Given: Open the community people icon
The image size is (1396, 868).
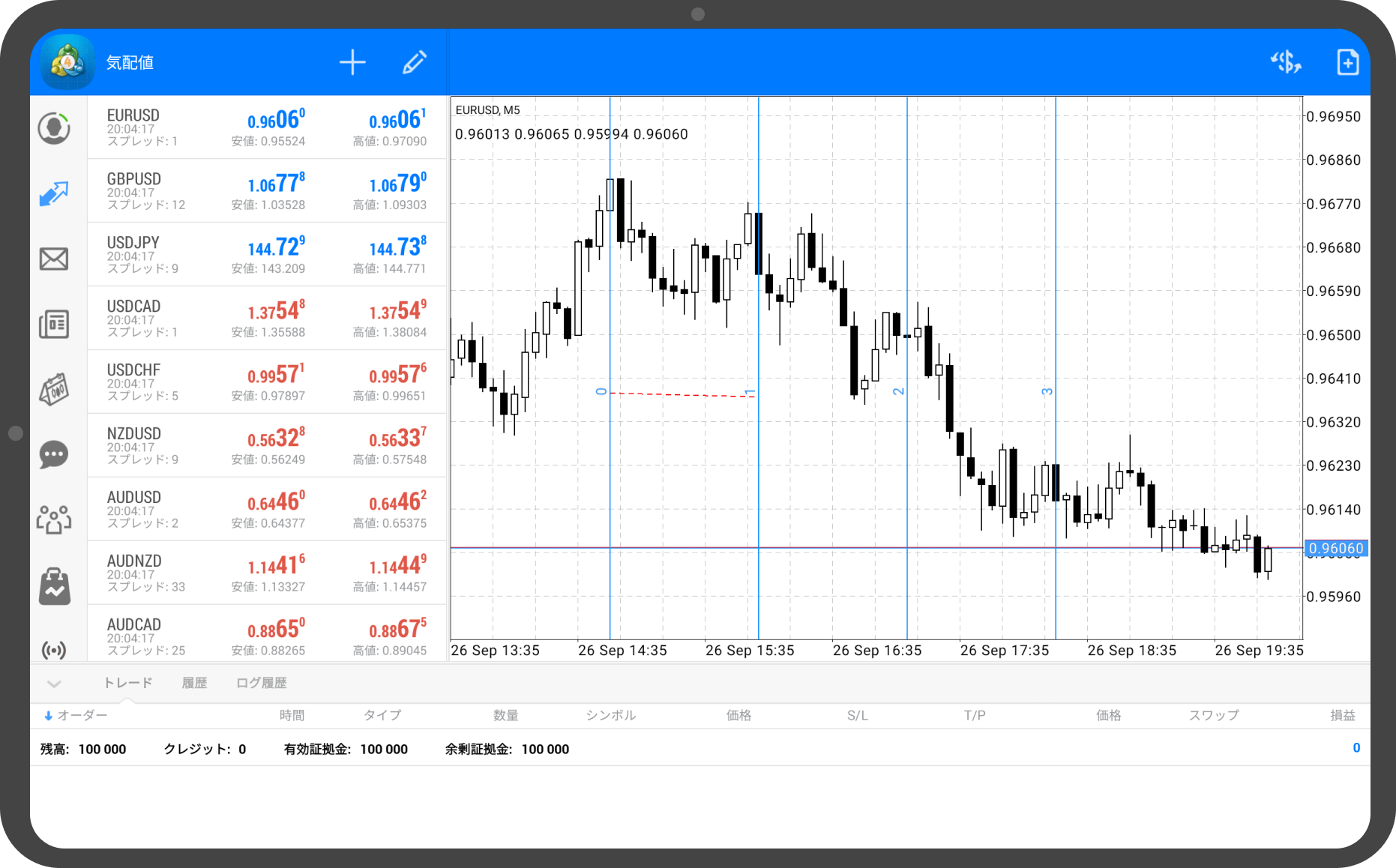Looking at the screenshot, I should coord(54,519).
